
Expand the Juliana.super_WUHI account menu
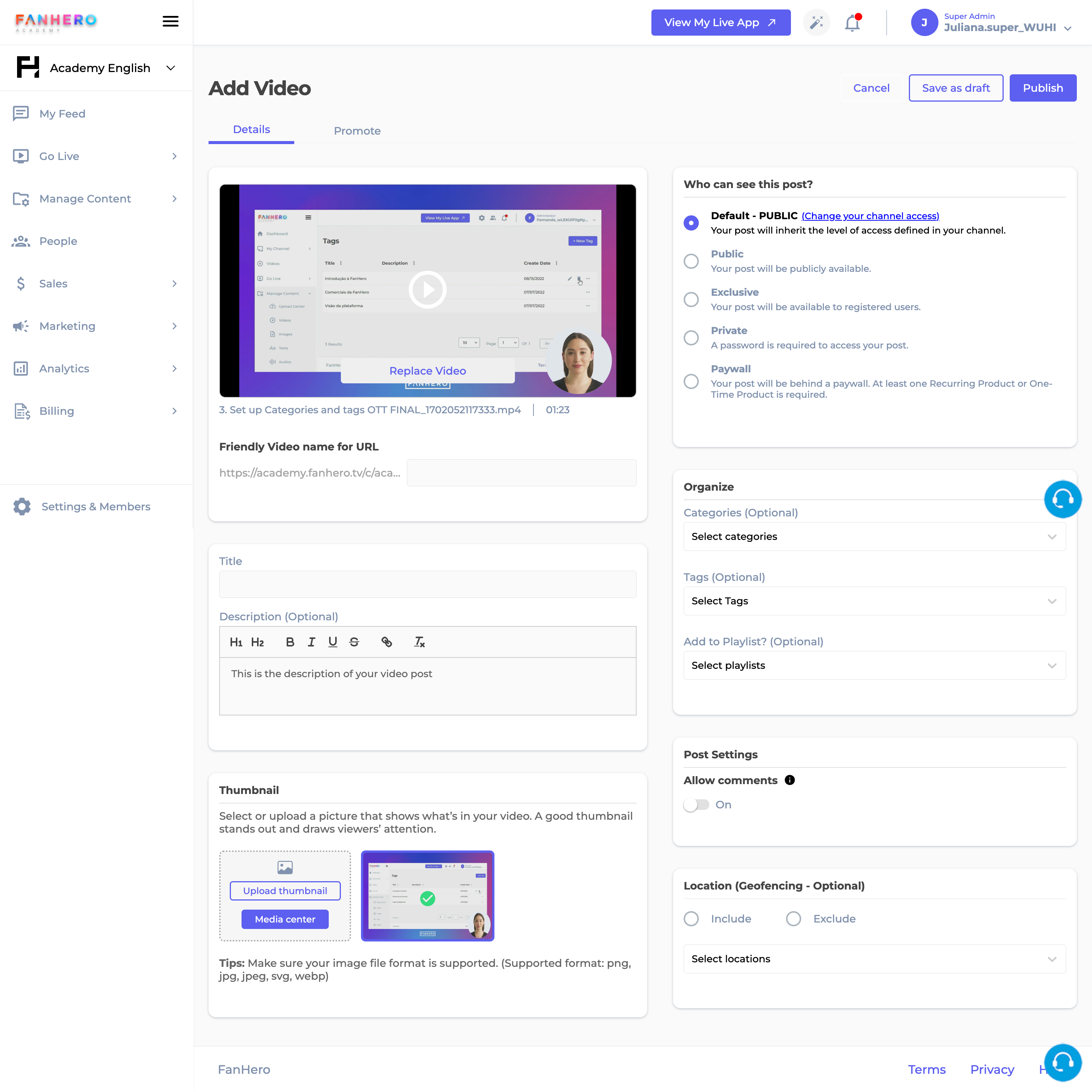tap(1067, 28)
